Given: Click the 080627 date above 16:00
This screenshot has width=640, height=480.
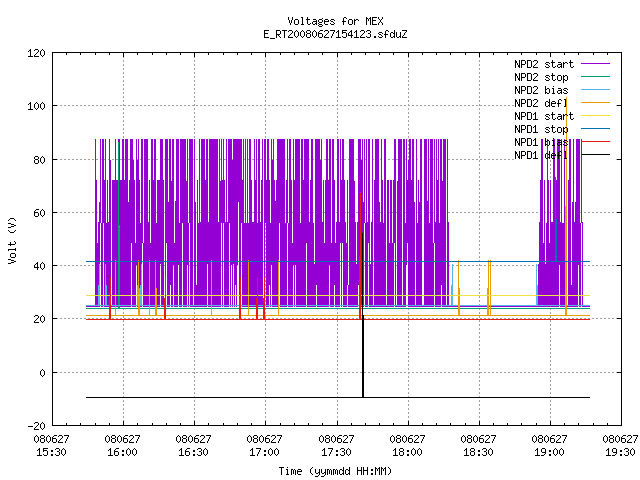Looking at the screenshot, I should click(122, 439).
